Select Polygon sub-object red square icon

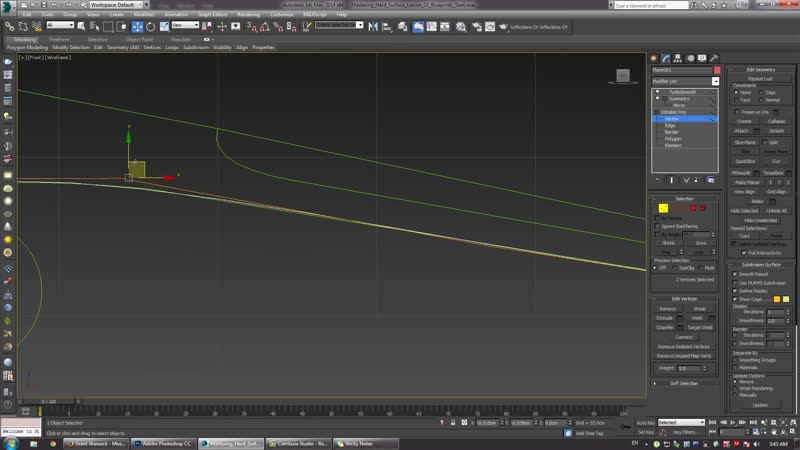coord(693,208)
